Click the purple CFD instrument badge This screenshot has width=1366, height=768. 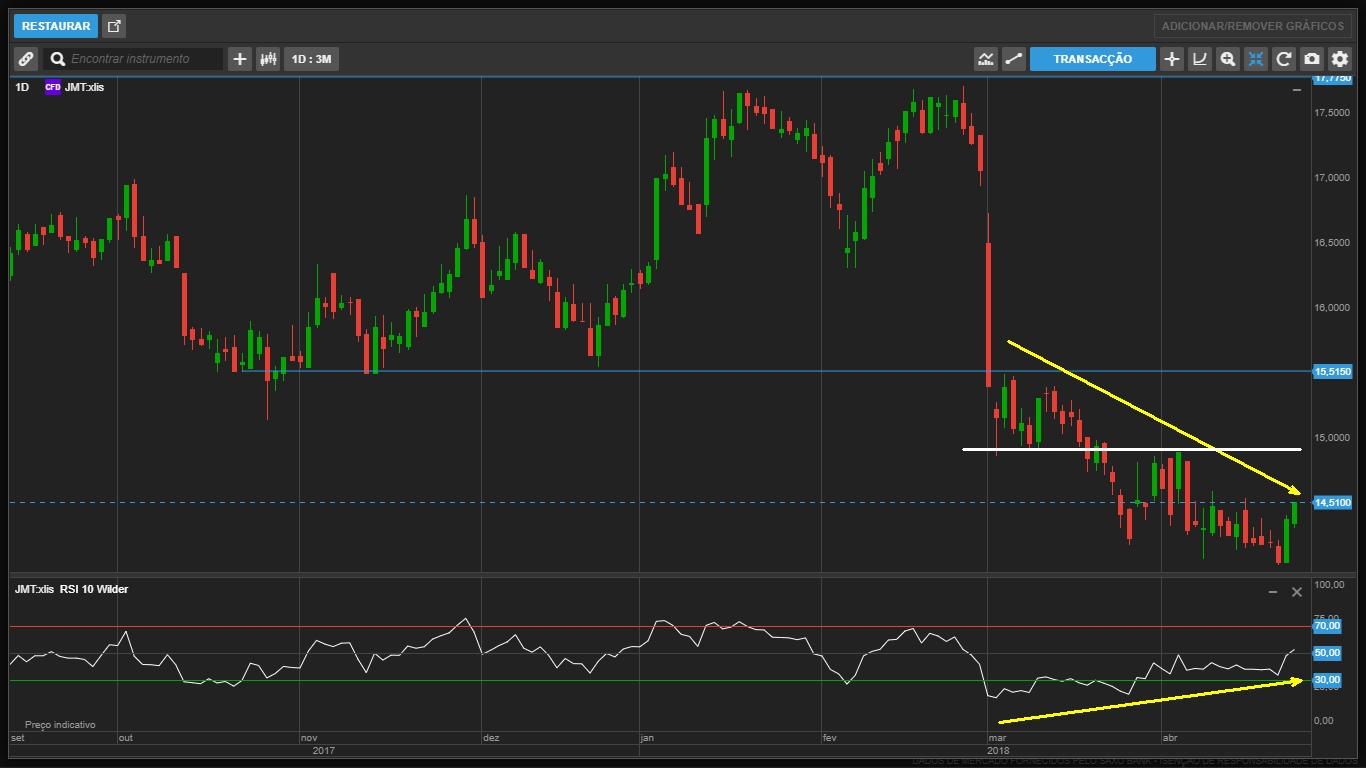[53, 87]
